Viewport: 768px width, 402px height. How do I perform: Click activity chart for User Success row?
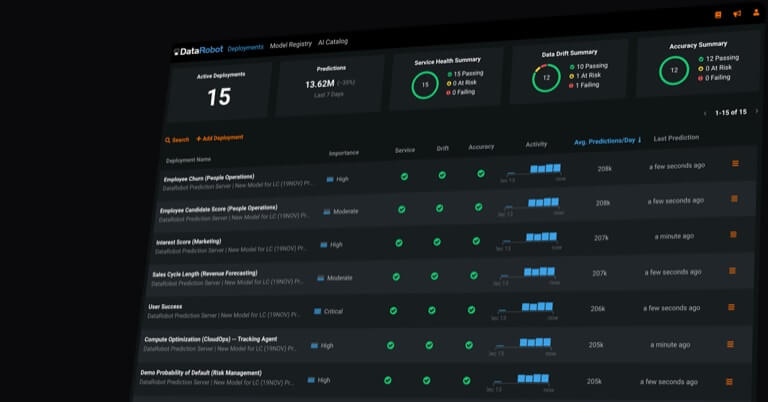point(525,311)
